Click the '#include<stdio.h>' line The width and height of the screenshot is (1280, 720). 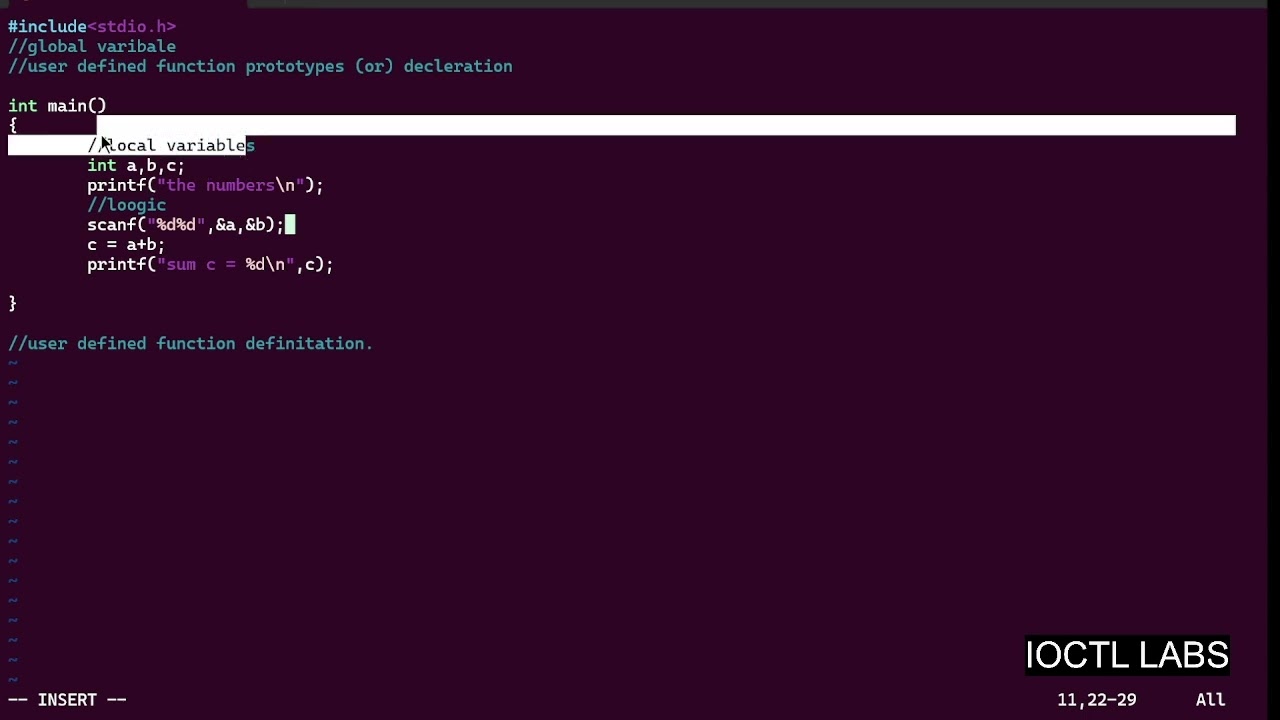92,26
